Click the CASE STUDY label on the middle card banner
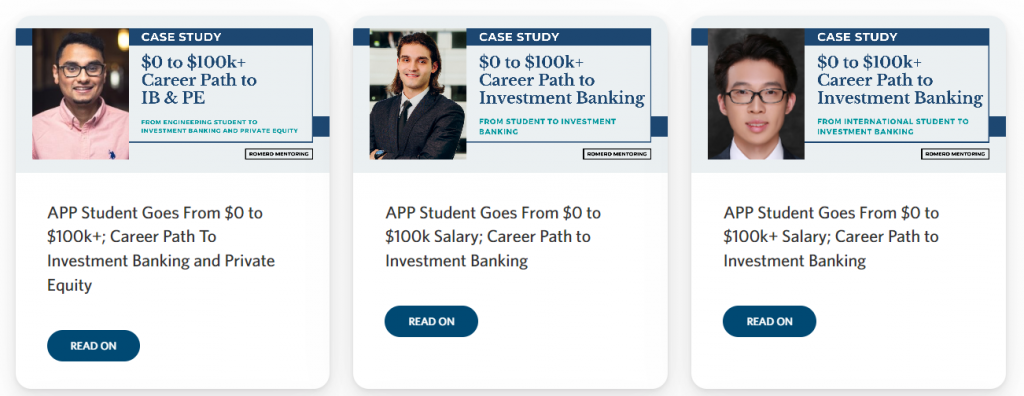The image size is (1024, 396). 519,37
